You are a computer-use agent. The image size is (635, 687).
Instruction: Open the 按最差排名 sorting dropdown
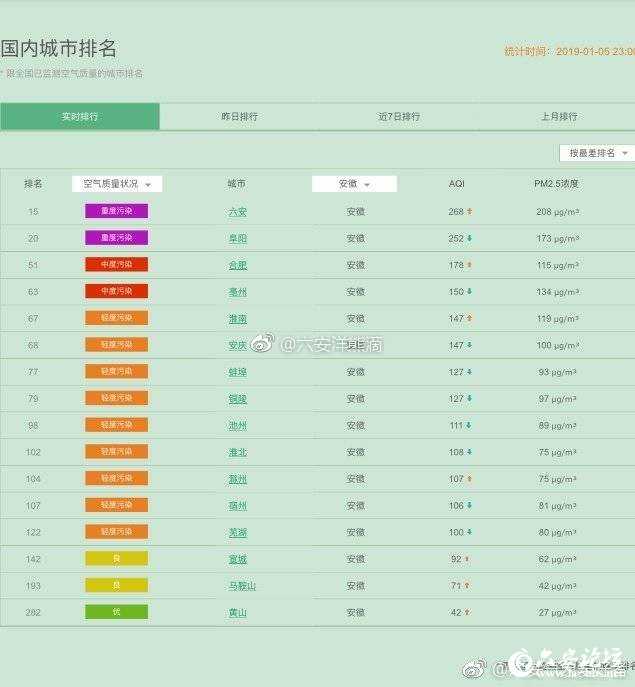click(x=597, y=153)
